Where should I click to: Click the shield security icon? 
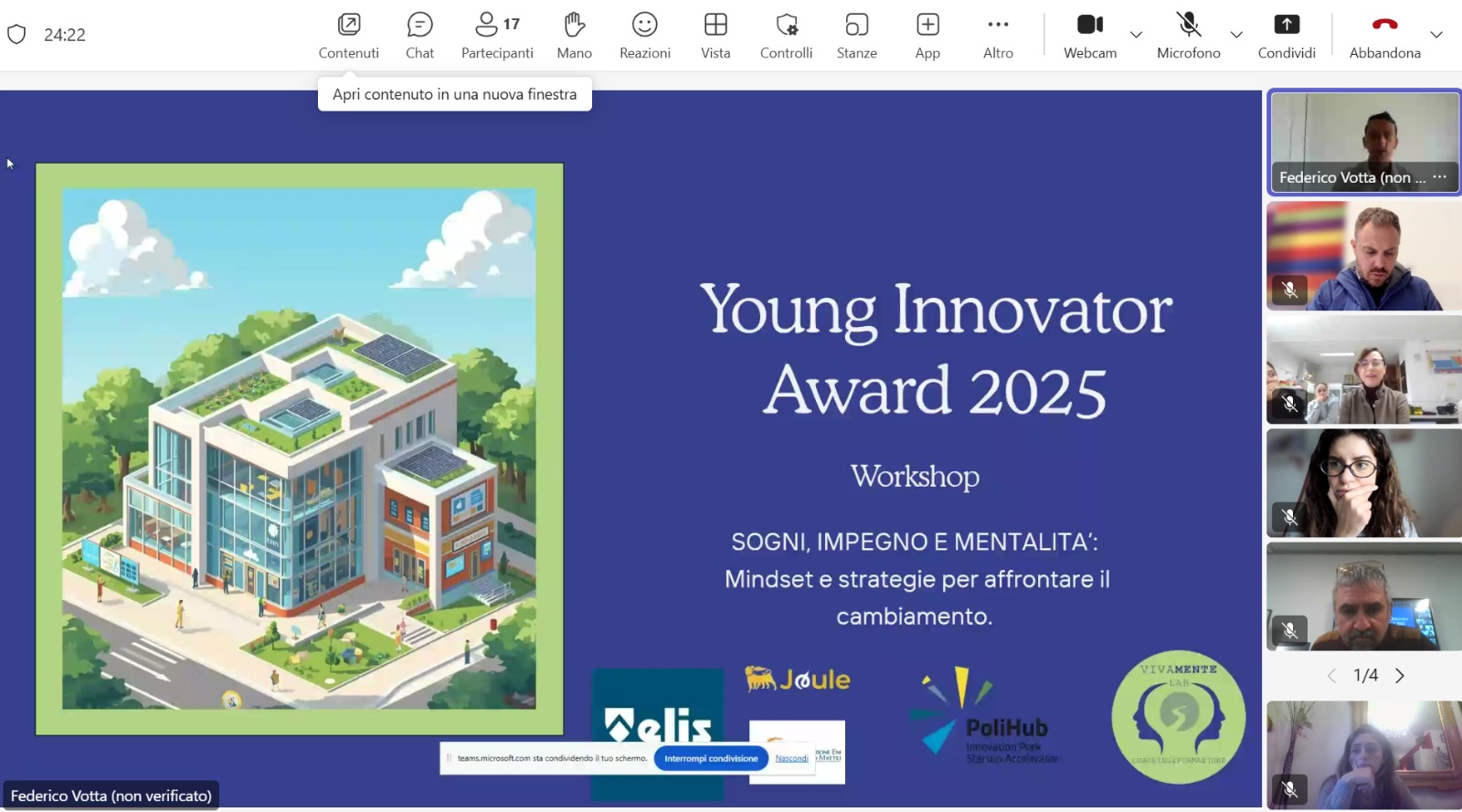[x=16, y=35]
